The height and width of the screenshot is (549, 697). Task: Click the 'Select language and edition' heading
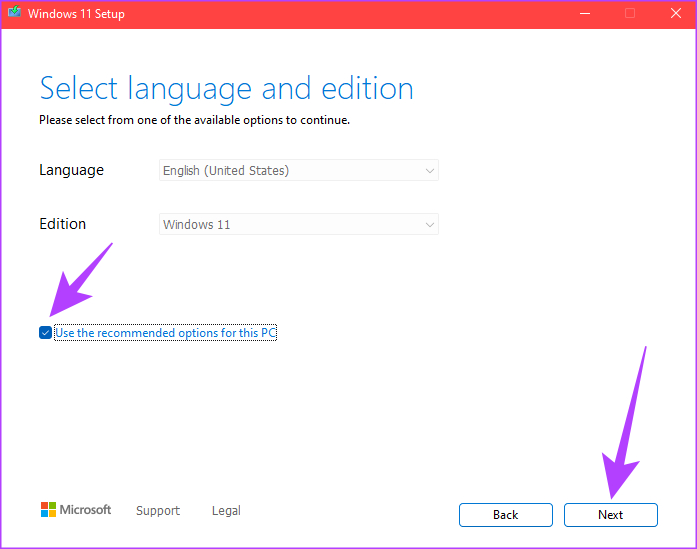point(227,88)
